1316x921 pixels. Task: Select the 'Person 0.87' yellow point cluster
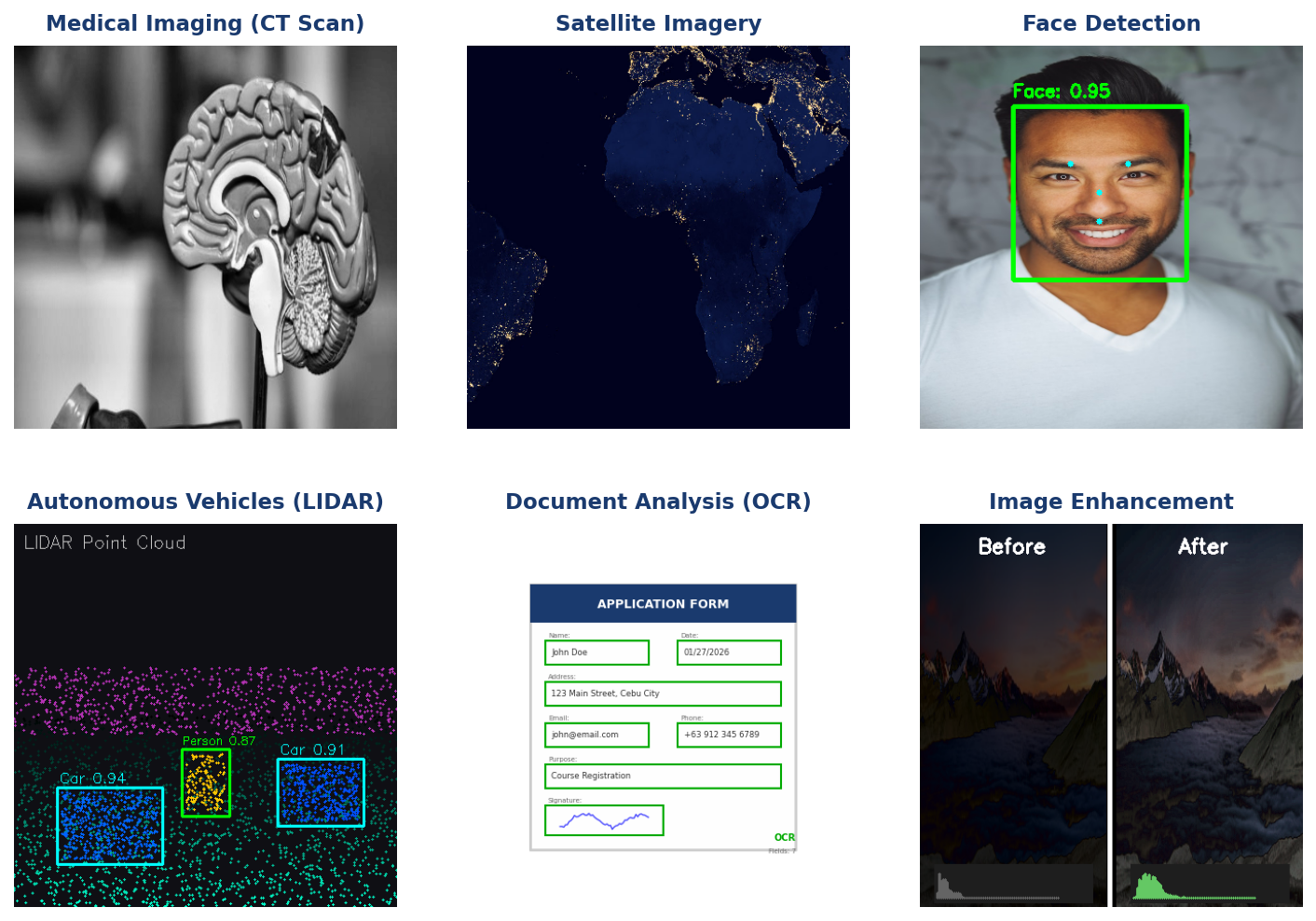(x=205, y=782)
